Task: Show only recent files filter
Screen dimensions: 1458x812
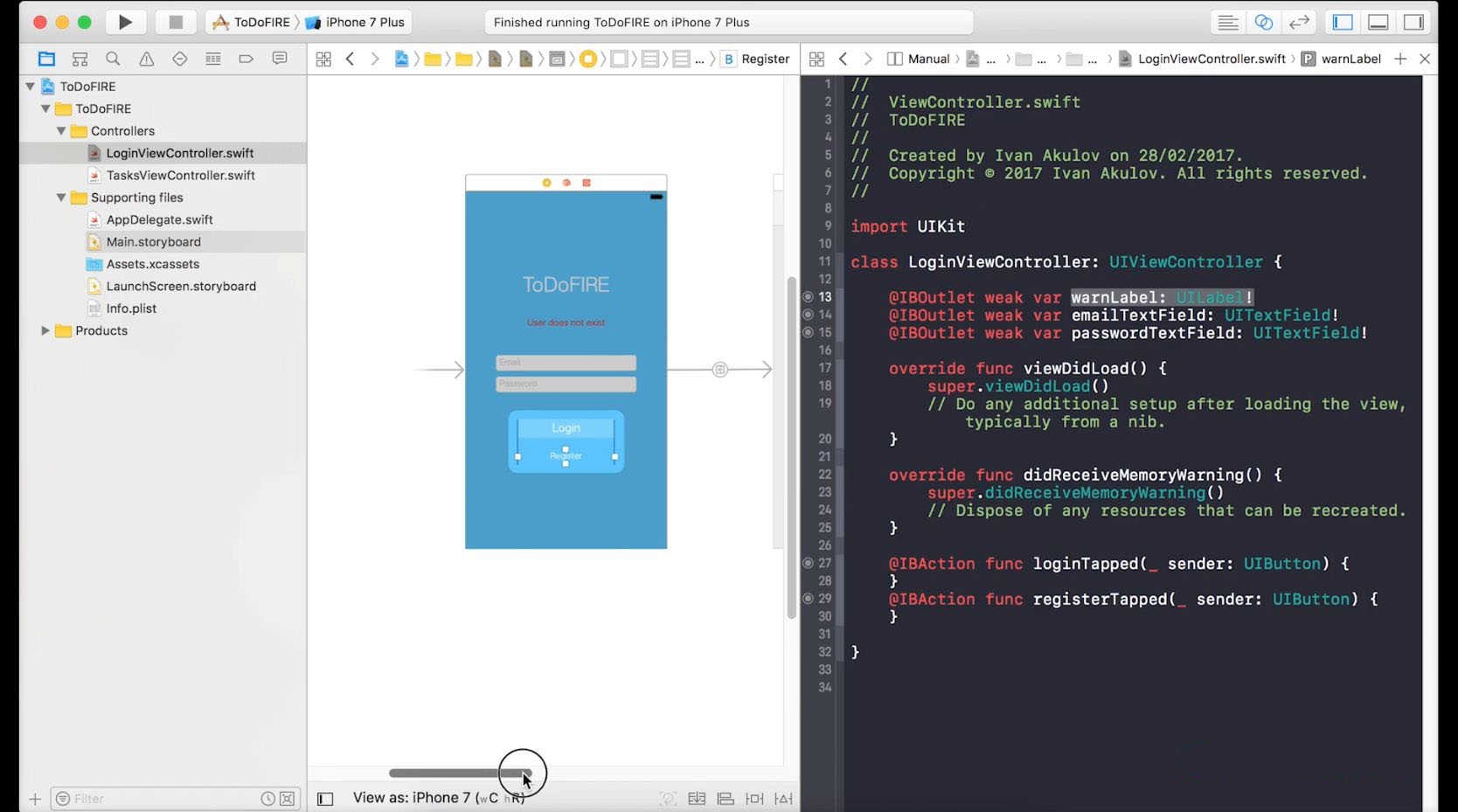Action: pos(267,799)
